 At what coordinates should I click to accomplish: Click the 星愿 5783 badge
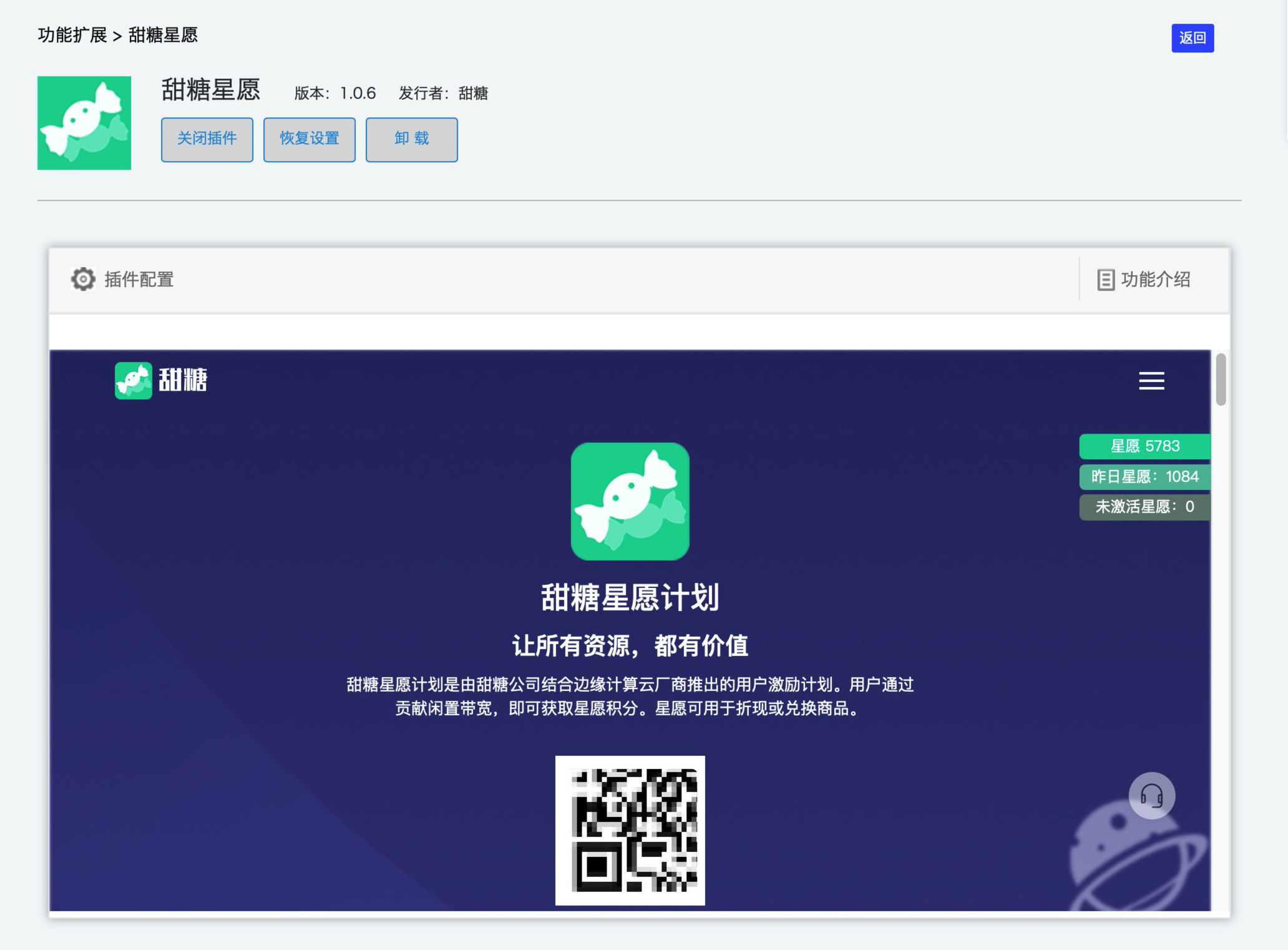coord(1146,446)
